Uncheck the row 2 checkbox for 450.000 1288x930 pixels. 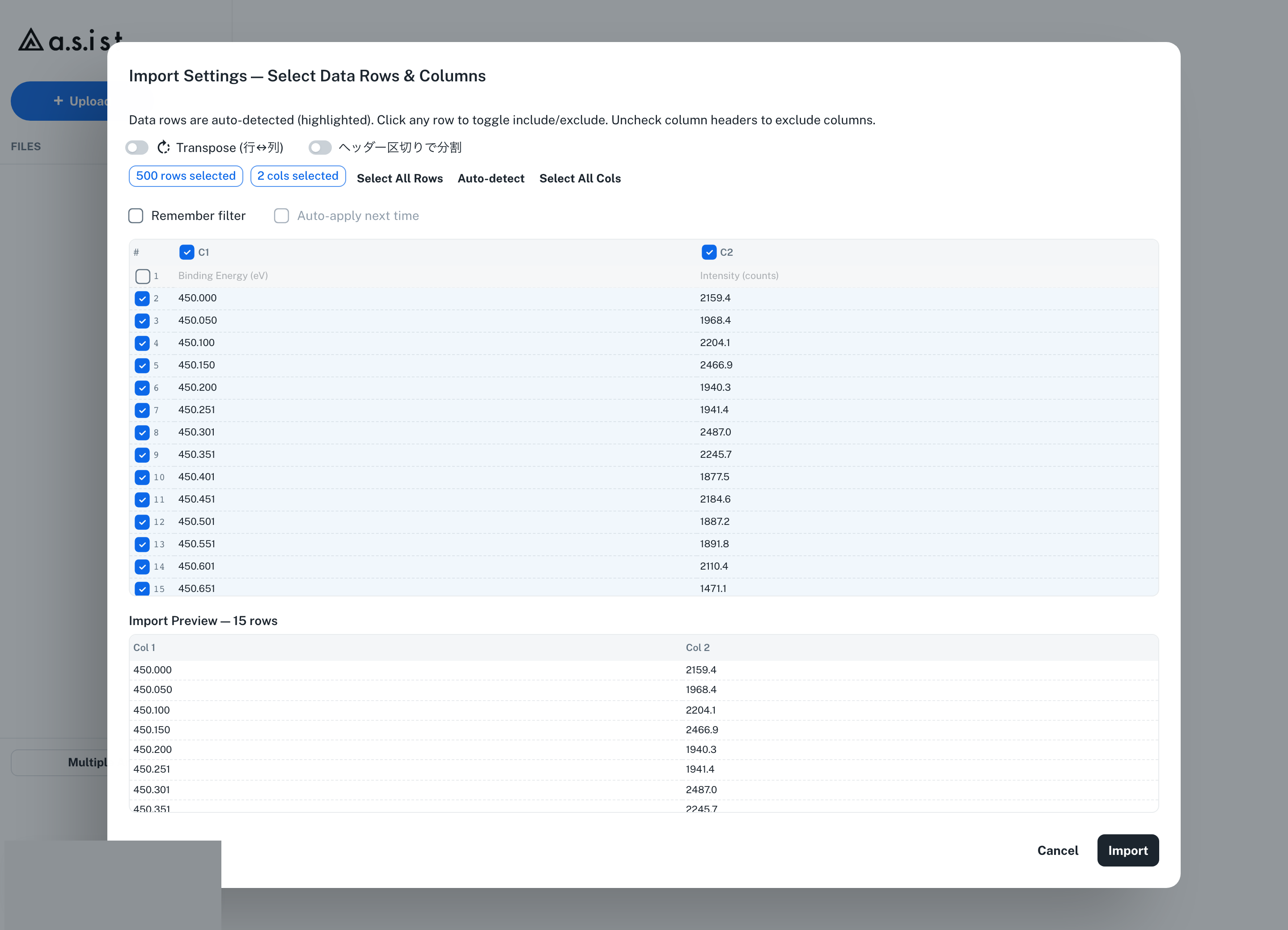coord(142,299)
